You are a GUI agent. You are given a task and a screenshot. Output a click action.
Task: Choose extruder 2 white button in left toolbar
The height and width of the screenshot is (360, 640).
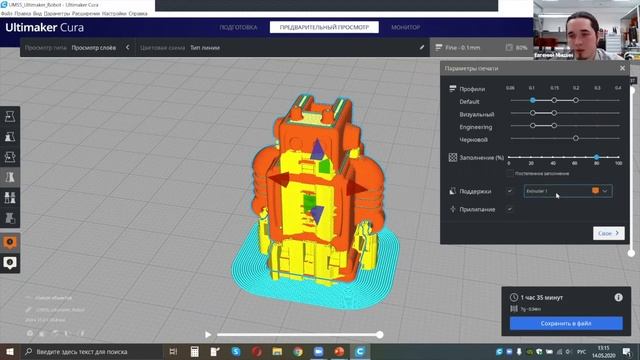[x=10, y=263]
